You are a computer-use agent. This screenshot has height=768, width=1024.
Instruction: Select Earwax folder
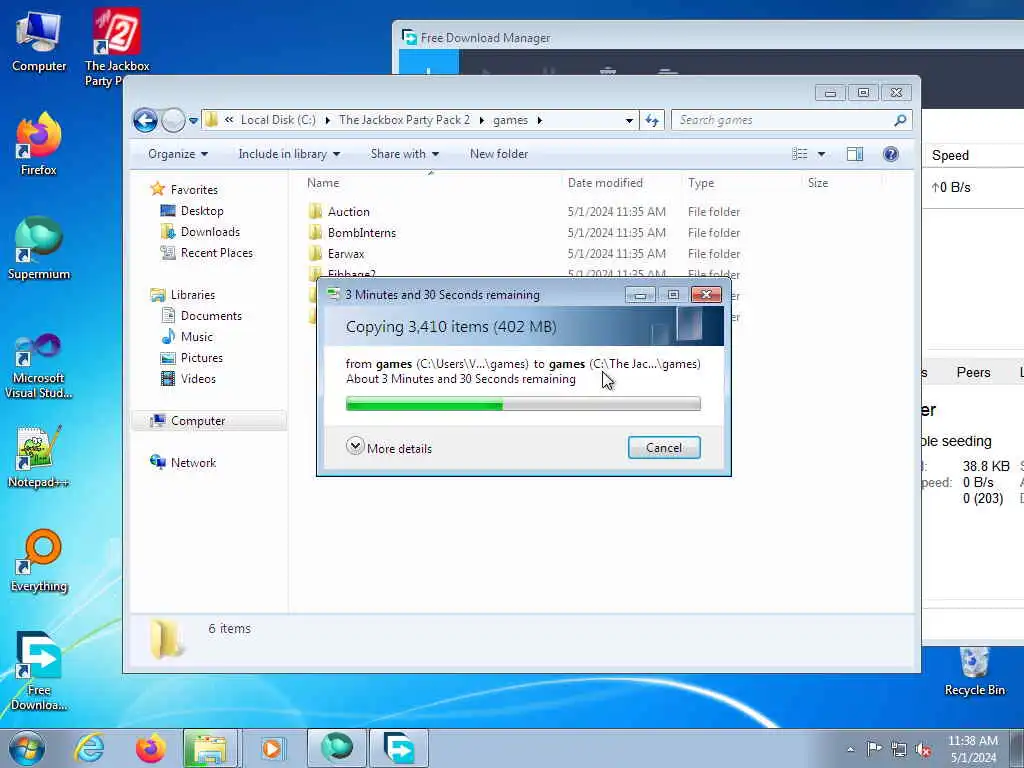346,253
